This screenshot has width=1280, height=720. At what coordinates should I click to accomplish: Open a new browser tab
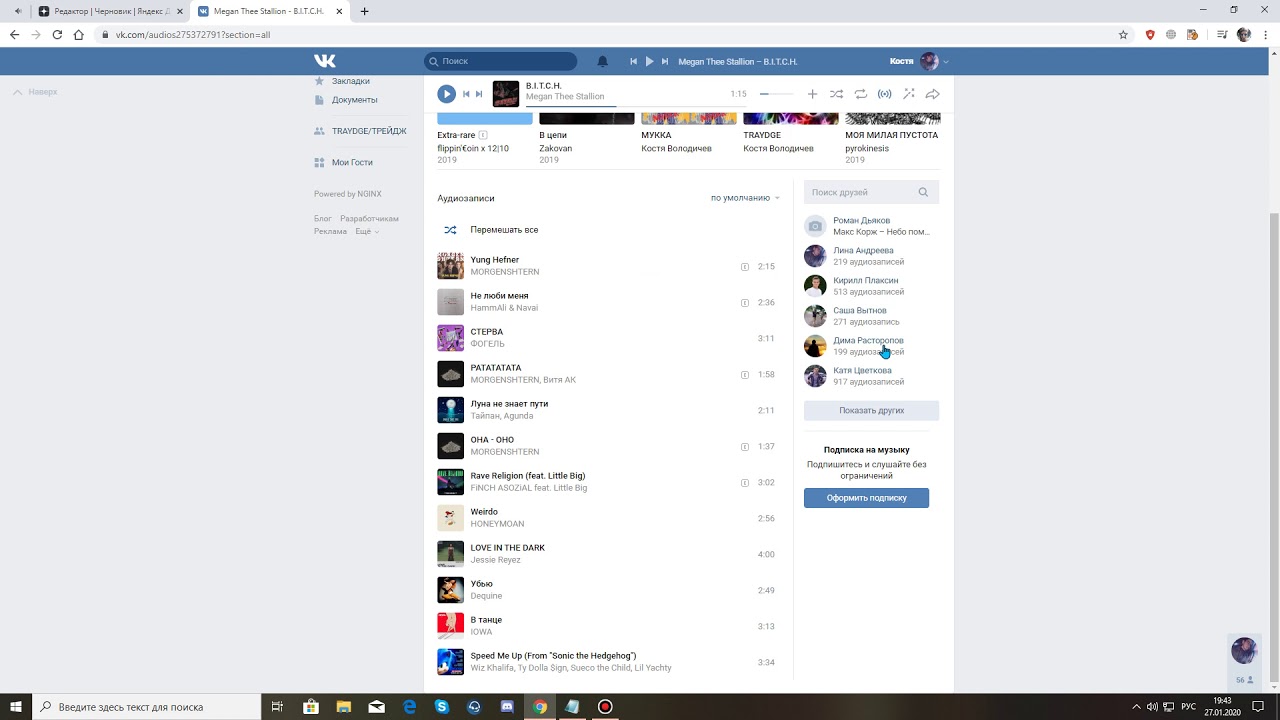tap(364, 11)
